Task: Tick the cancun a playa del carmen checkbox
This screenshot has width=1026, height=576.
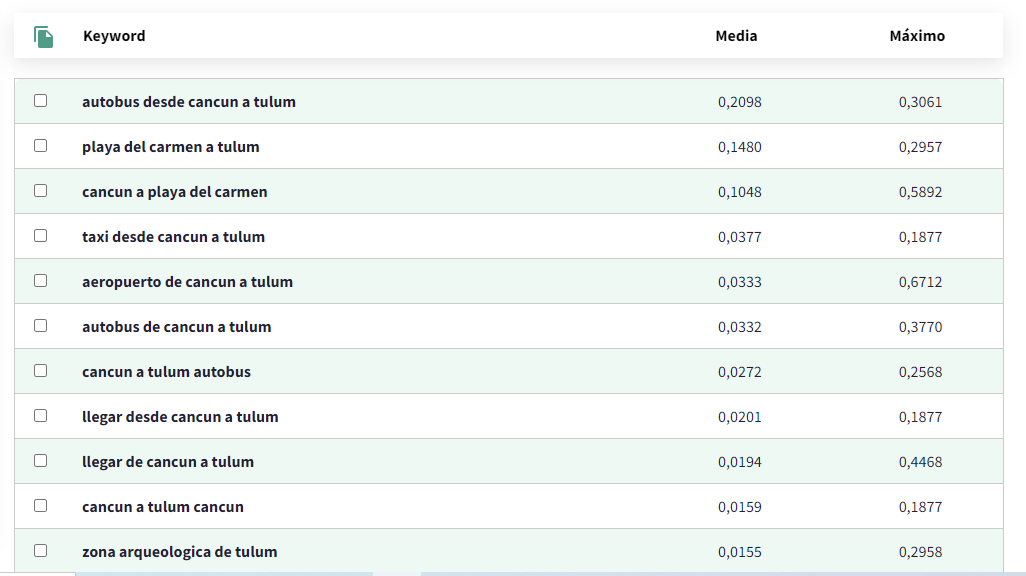Action: click(x=40, y=191)
